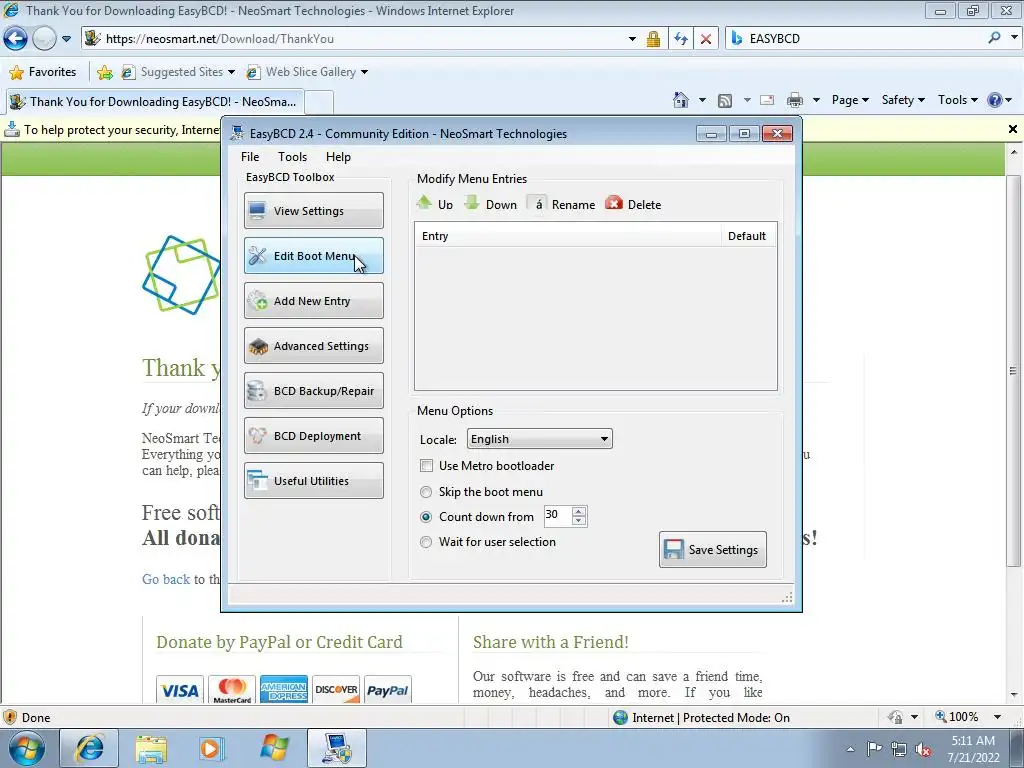
Task: Click Internet Explorer back arrow button
Action: click(16, 39)
